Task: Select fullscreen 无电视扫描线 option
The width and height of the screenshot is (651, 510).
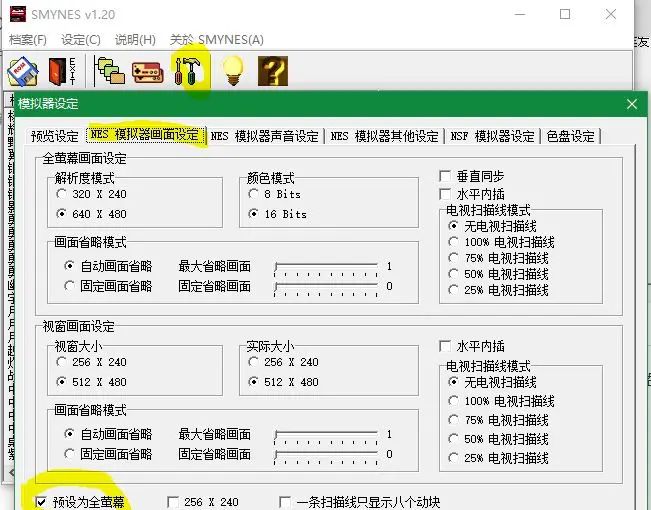Action: [x=492, y=226]
